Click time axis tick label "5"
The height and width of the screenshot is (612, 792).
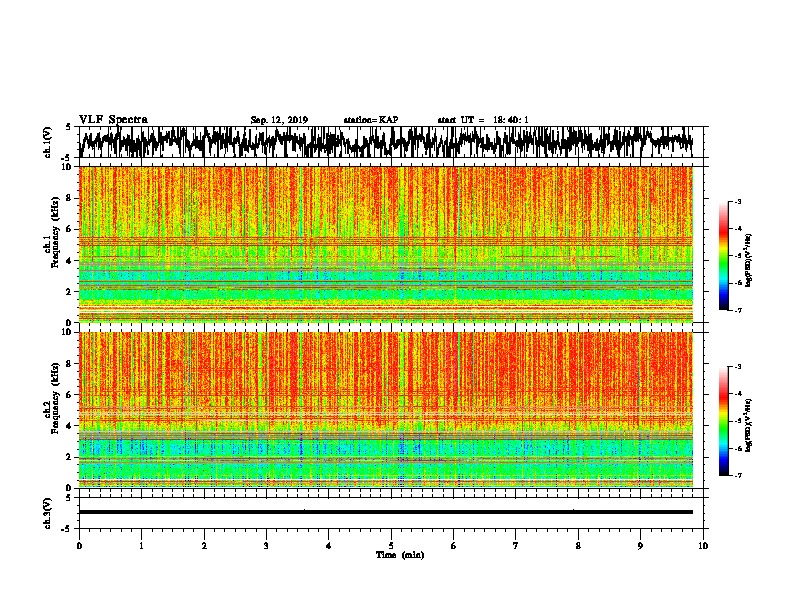pyautogui.click(x=391, y=546)
